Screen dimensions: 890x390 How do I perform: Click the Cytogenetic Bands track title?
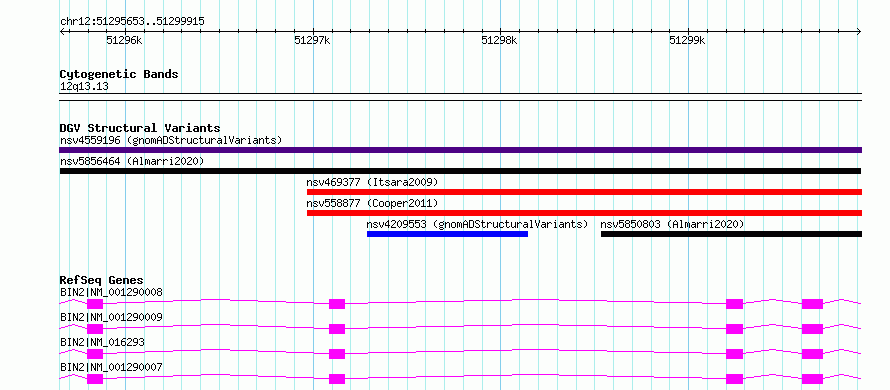click(119, 74)
